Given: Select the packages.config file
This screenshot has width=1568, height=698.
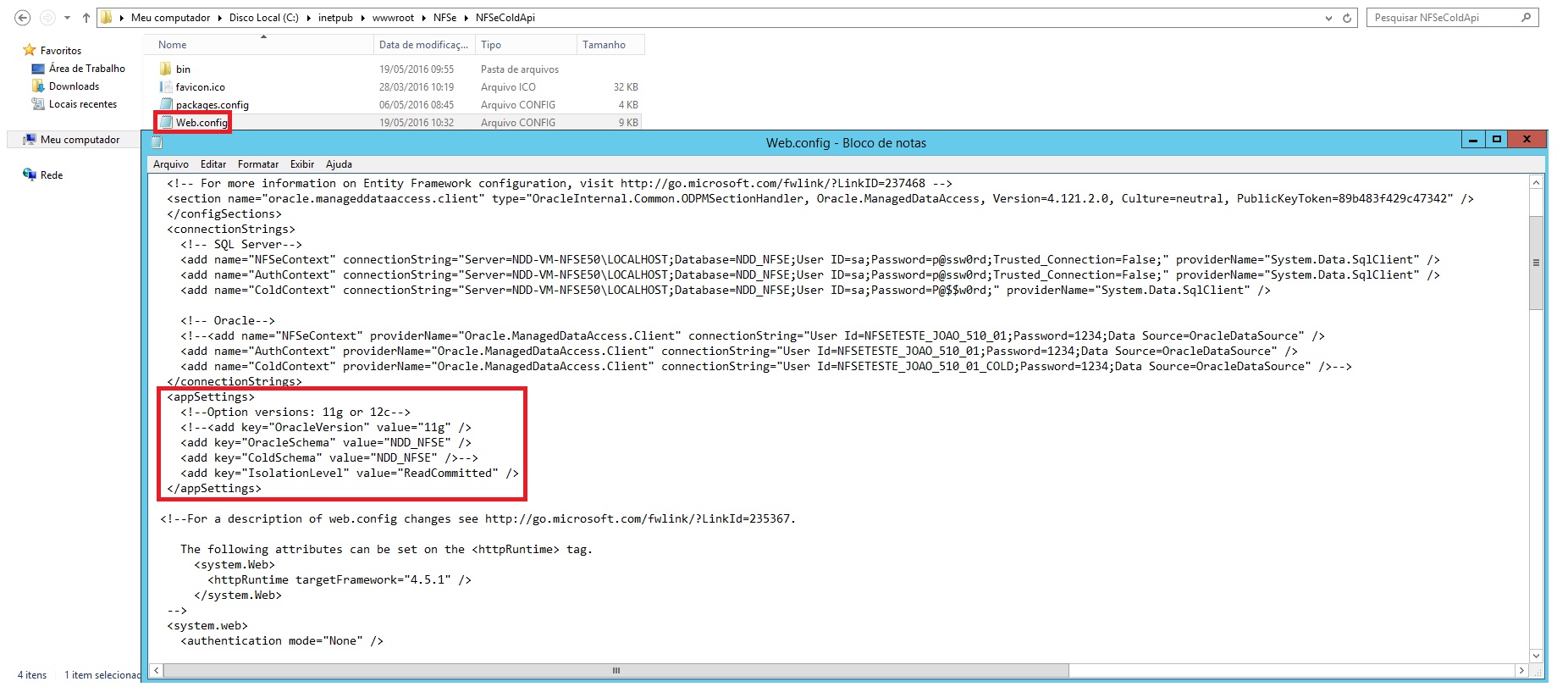Looking at the screenshot, I should (x=212, y=105).
